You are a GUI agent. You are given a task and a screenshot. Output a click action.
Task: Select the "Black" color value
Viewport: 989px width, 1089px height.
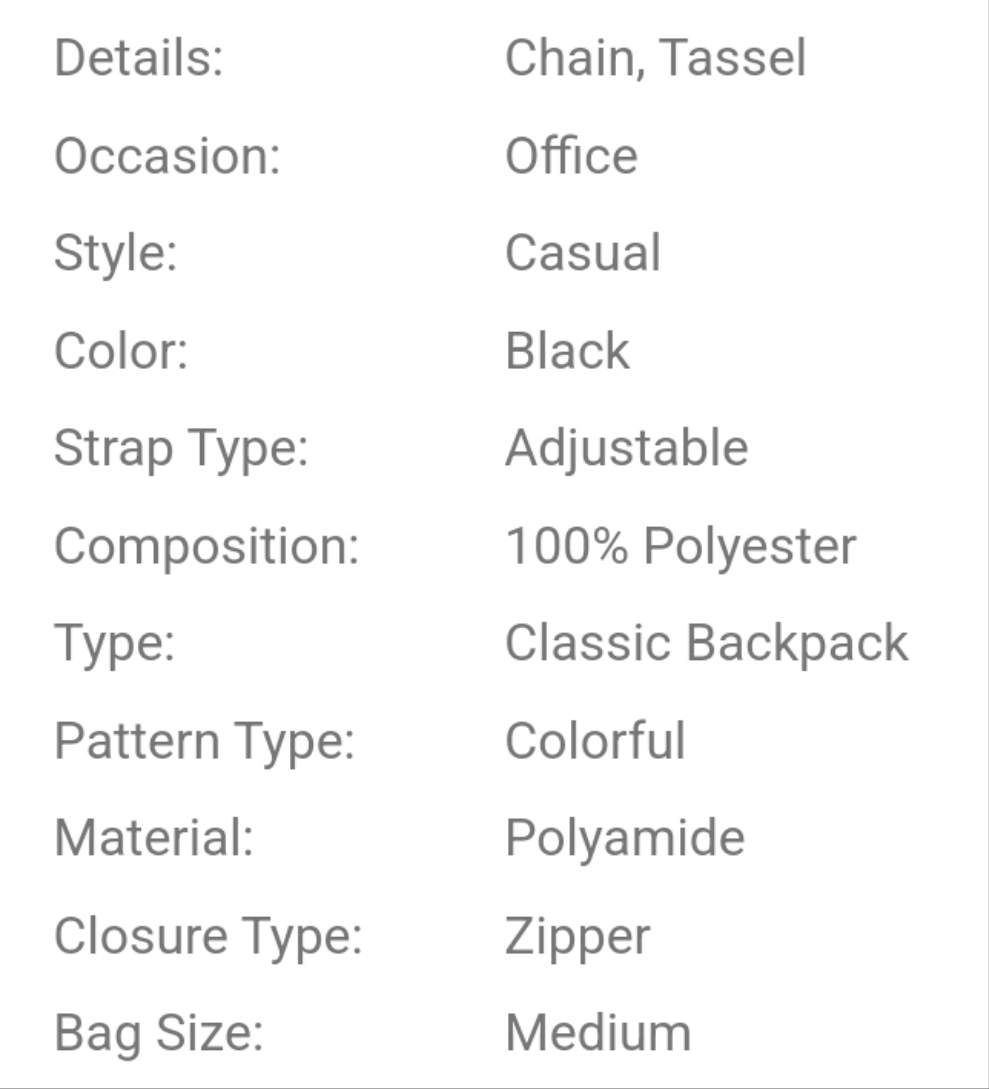coord(567,351)
